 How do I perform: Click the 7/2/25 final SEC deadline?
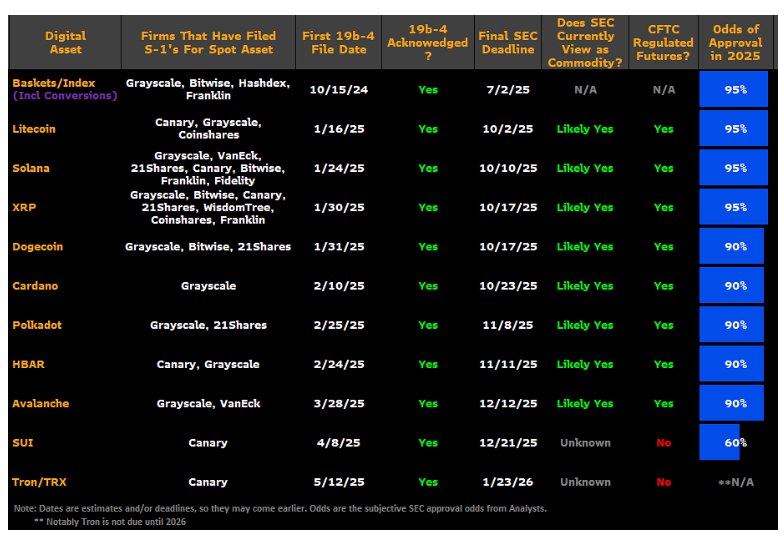point(508,90)
